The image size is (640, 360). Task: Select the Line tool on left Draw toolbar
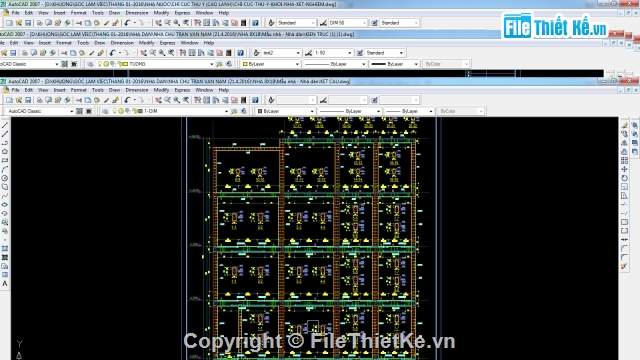point(5,125)
